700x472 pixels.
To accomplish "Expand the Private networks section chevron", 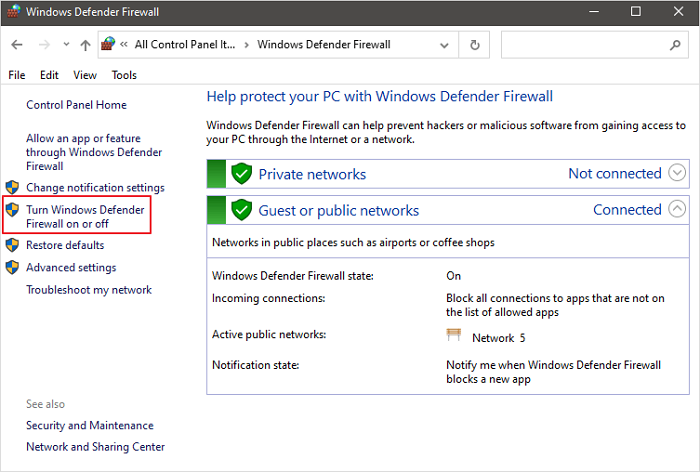I will (x=677, y=173).
